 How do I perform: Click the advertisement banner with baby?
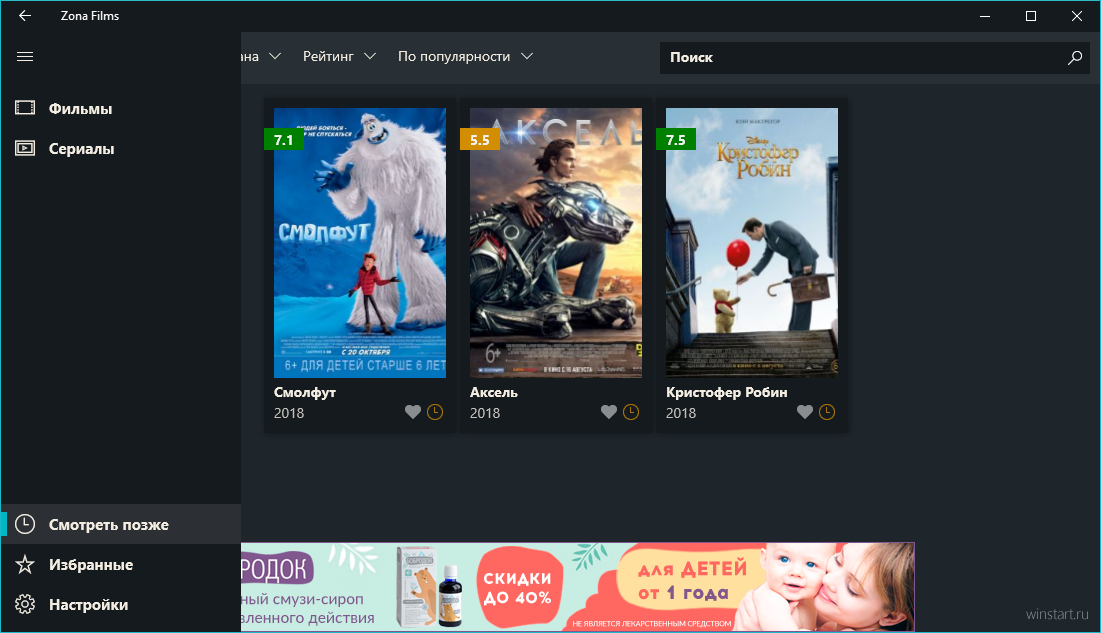click(577, 587)
